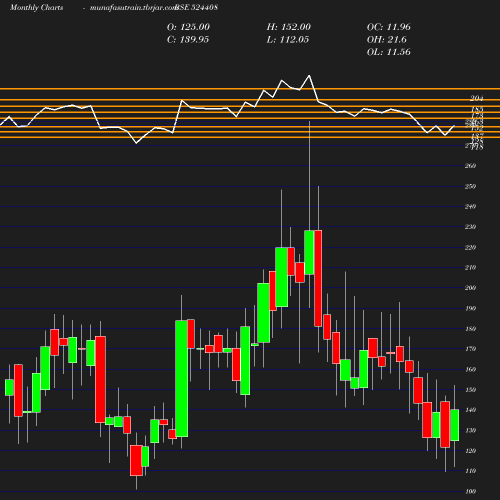Viewport: 500px width, 500px height.
Task: Select the low value 'L: 112.05'
Action: pyautogui.click(x=288, y=40)
